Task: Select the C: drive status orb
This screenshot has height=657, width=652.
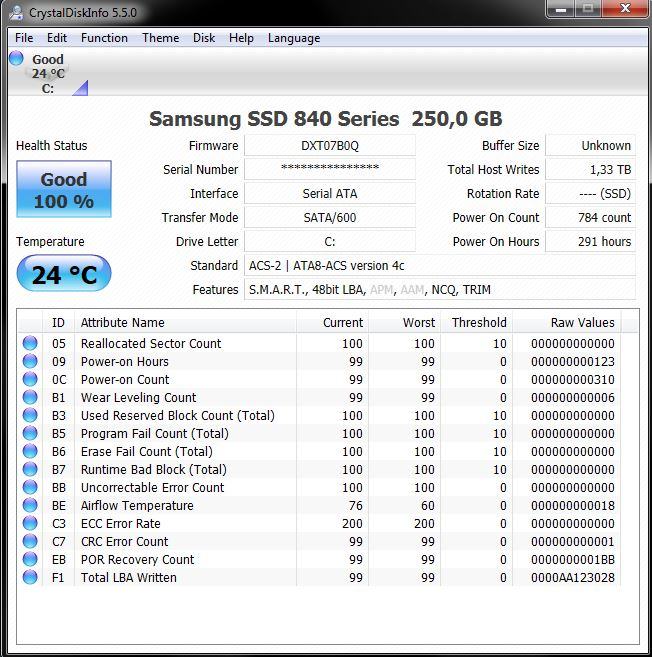Action: pyautogui.click(x=16, y=58)
